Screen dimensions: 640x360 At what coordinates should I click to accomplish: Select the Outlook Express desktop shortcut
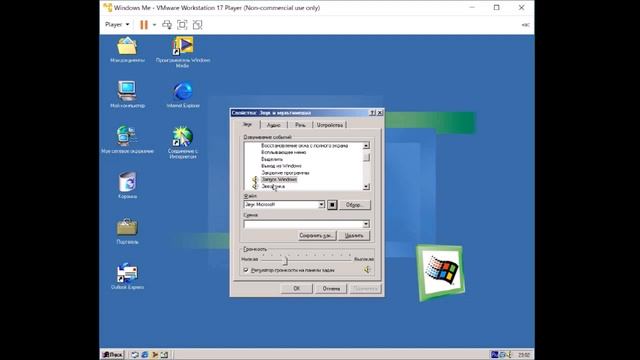(127, 276)
